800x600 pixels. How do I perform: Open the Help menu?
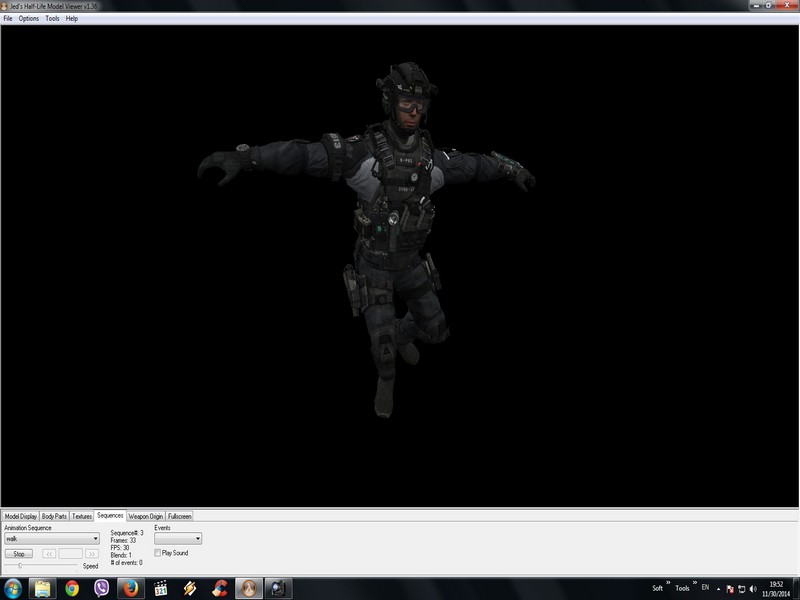click(x=71, y=18)
